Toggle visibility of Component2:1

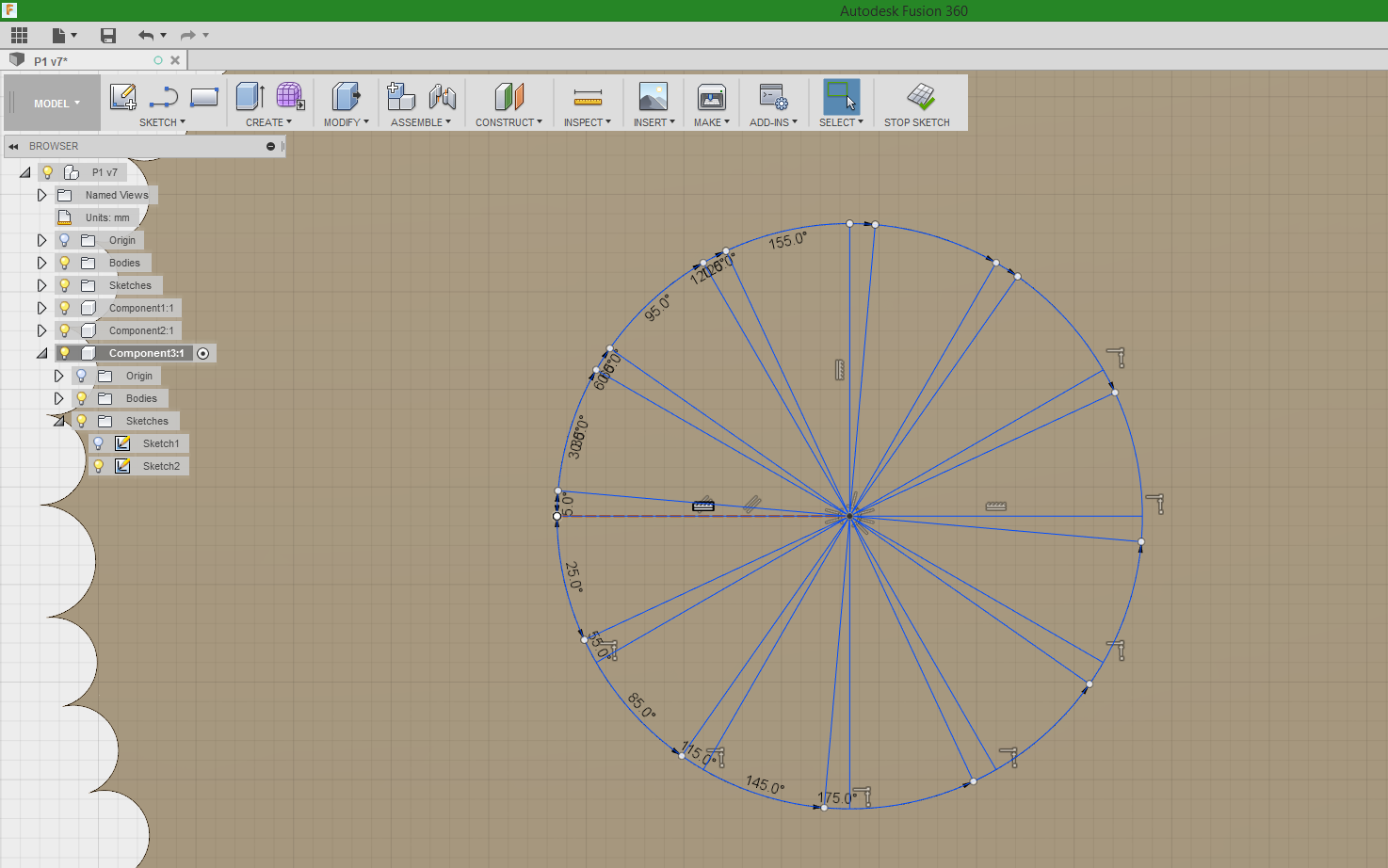pos(64,330)
